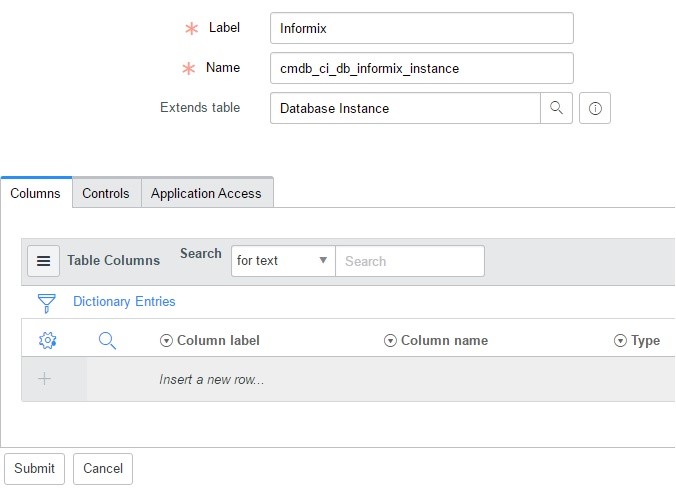Image resolution: width=676 pixels, height=492 pixels.
Task: Click the plus icon to insert row
Action: pos(44,379)
